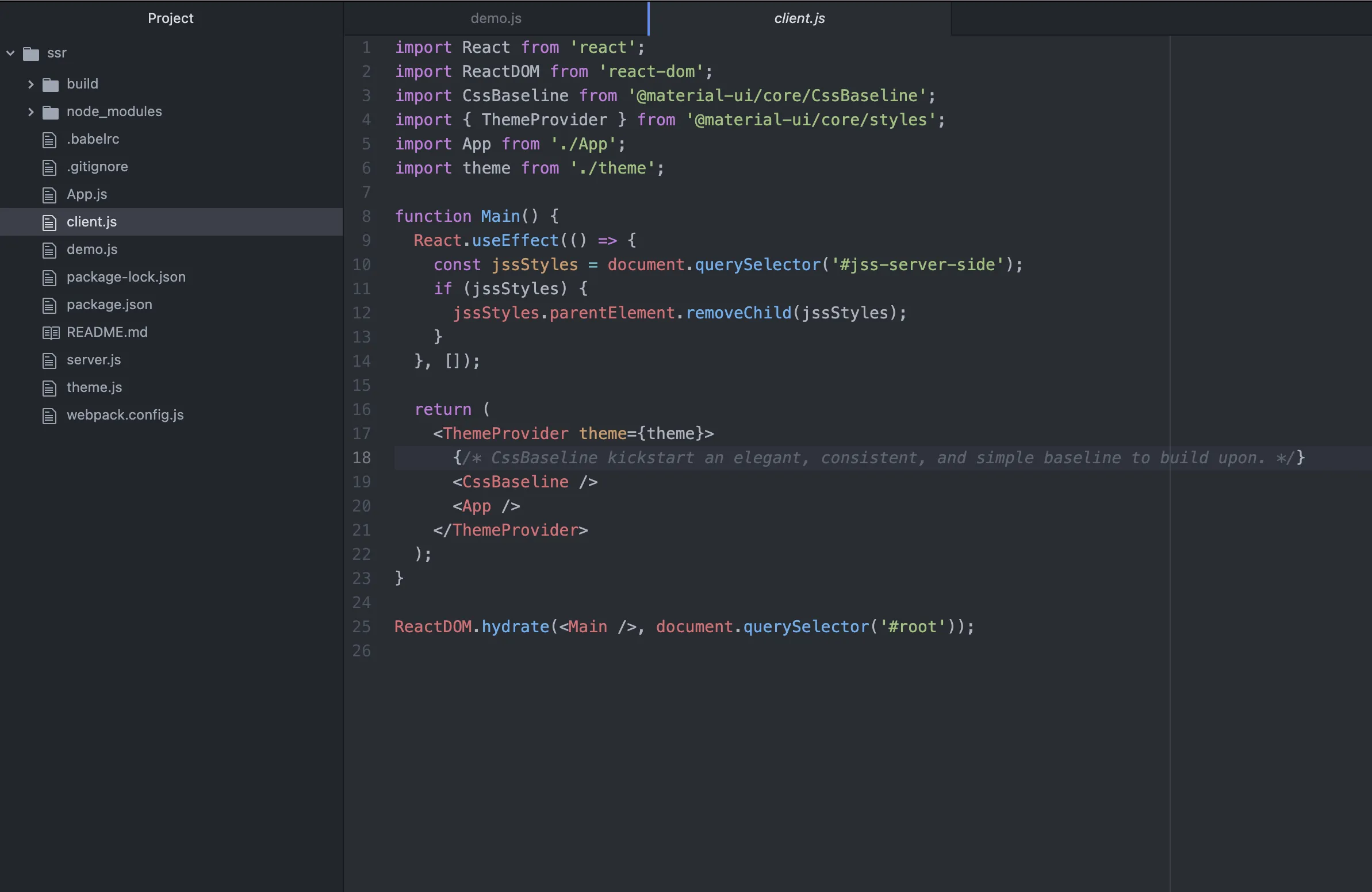This screenshot has height=892, width=1372.
Task: Click the App.js file icon
Action: (49, 195)
